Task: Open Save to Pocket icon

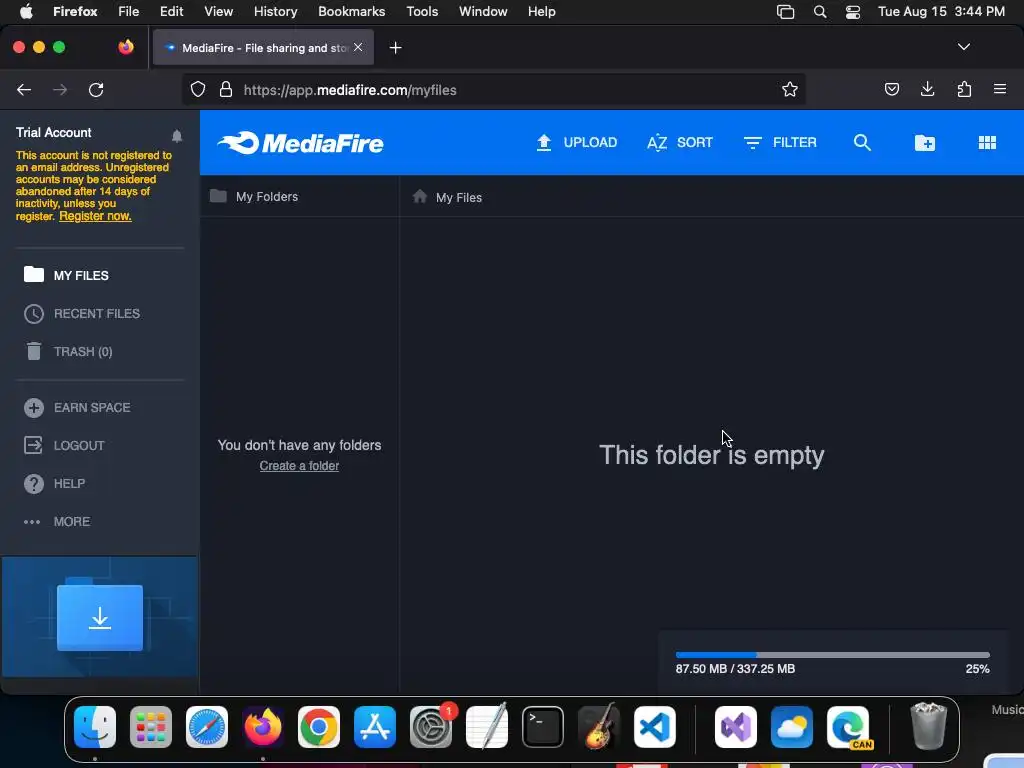Action: (x=891, y=89)
